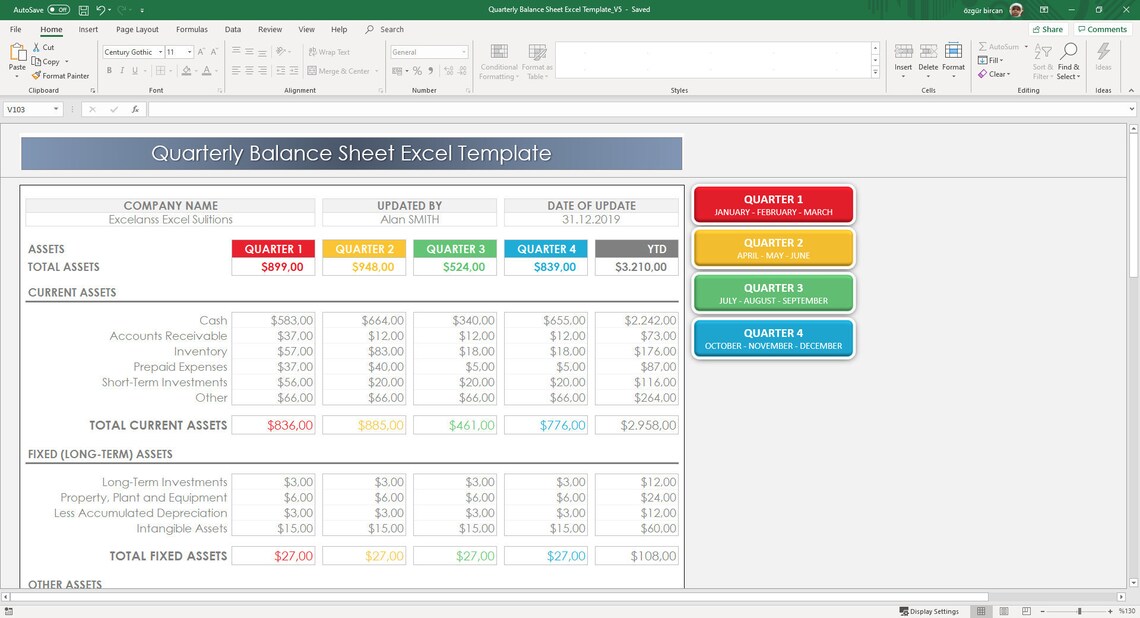Viewport: 1140px width, 618px height.
Task: Open the Review ribbon tab
Action: coord(270,29)
